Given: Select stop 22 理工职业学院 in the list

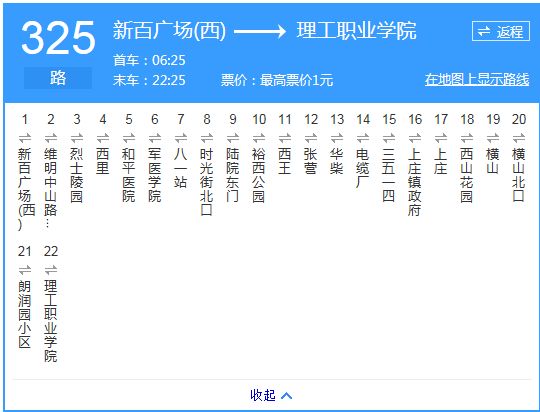Looking at the screenshot, I should pos(51,321).
